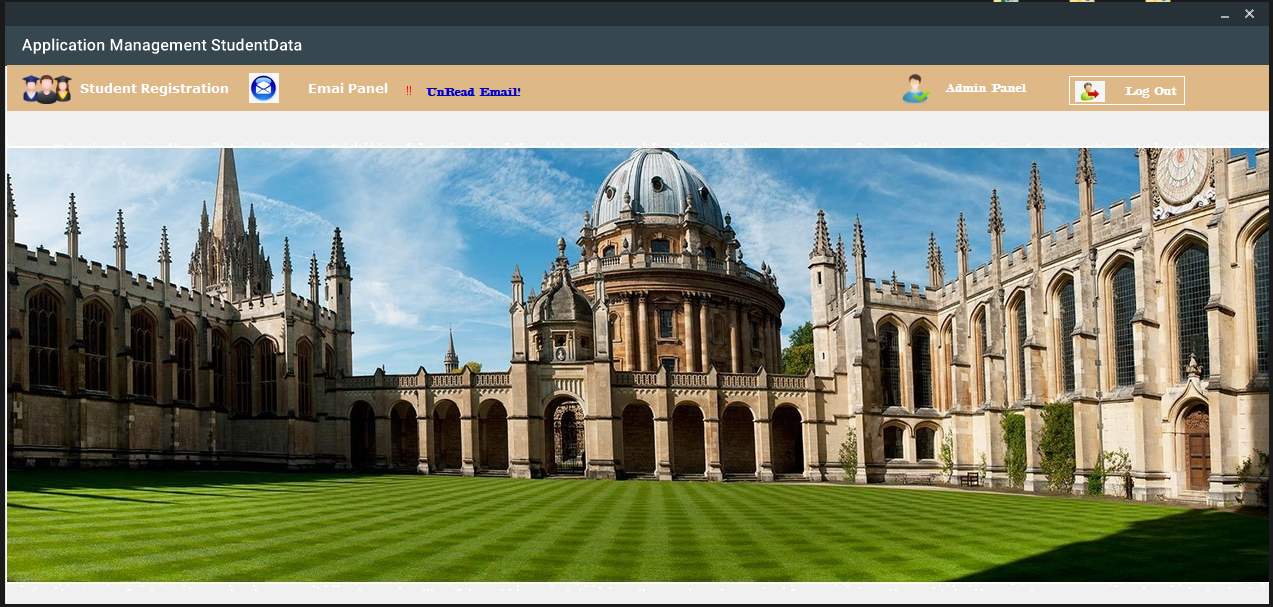Close the application window

pos(1249,14)
